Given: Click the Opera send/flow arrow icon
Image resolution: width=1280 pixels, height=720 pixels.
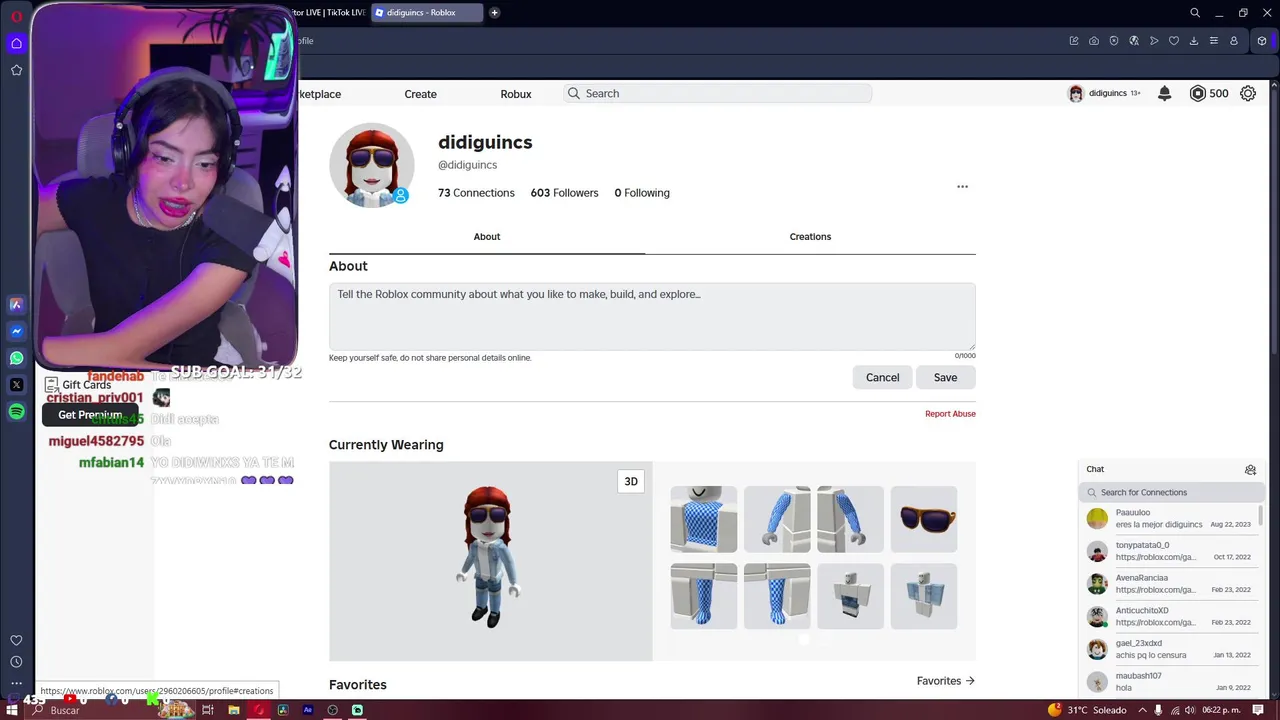Looking at the screenshot, I should pos(1154,41).
